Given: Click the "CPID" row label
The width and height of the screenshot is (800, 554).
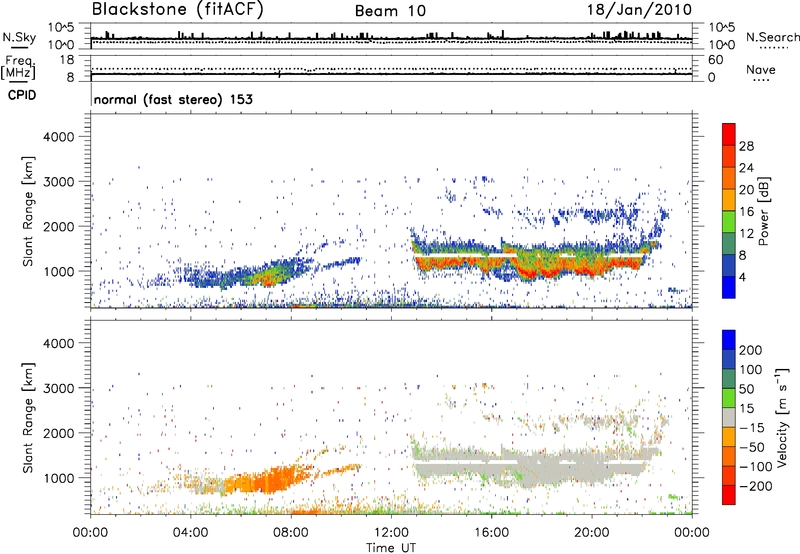Looking at the screenshot, I should (22, 95).
